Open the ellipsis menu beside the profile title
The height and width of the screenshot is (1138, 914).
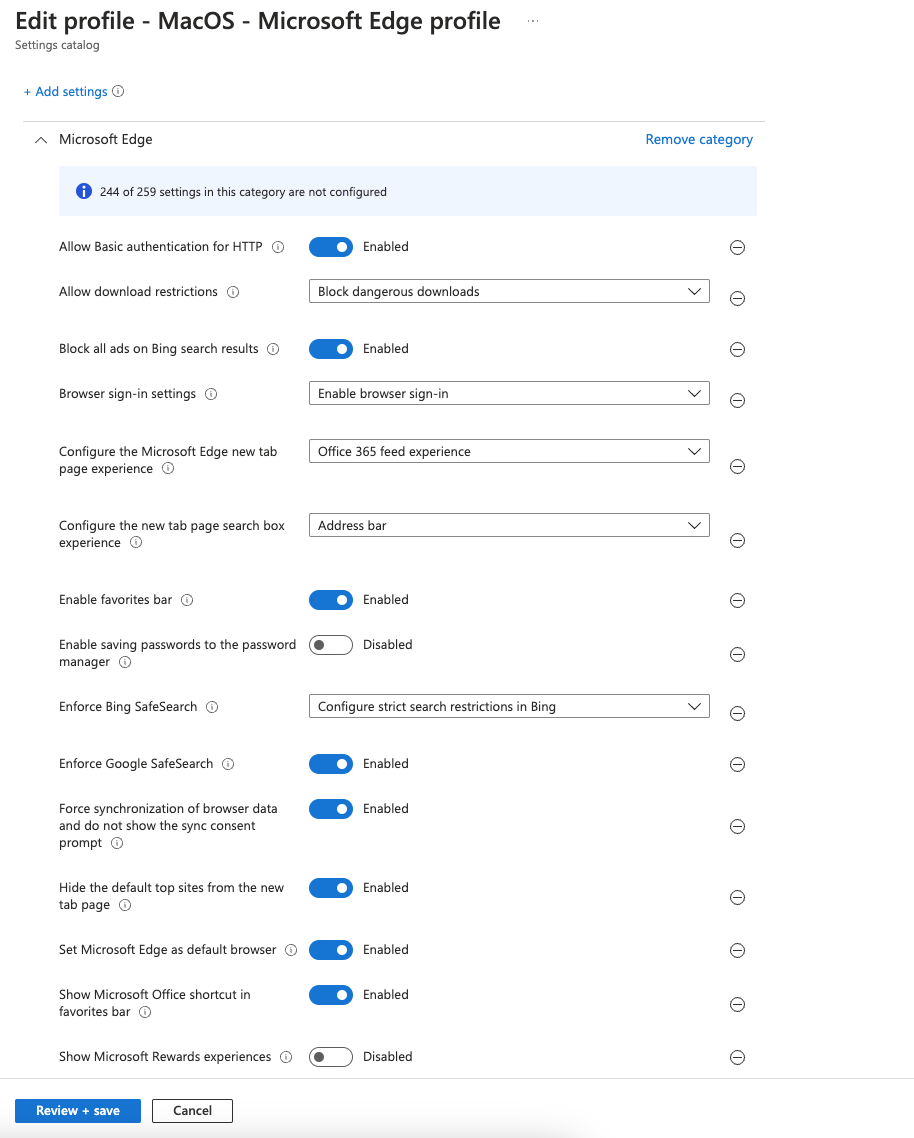[533, 21]
